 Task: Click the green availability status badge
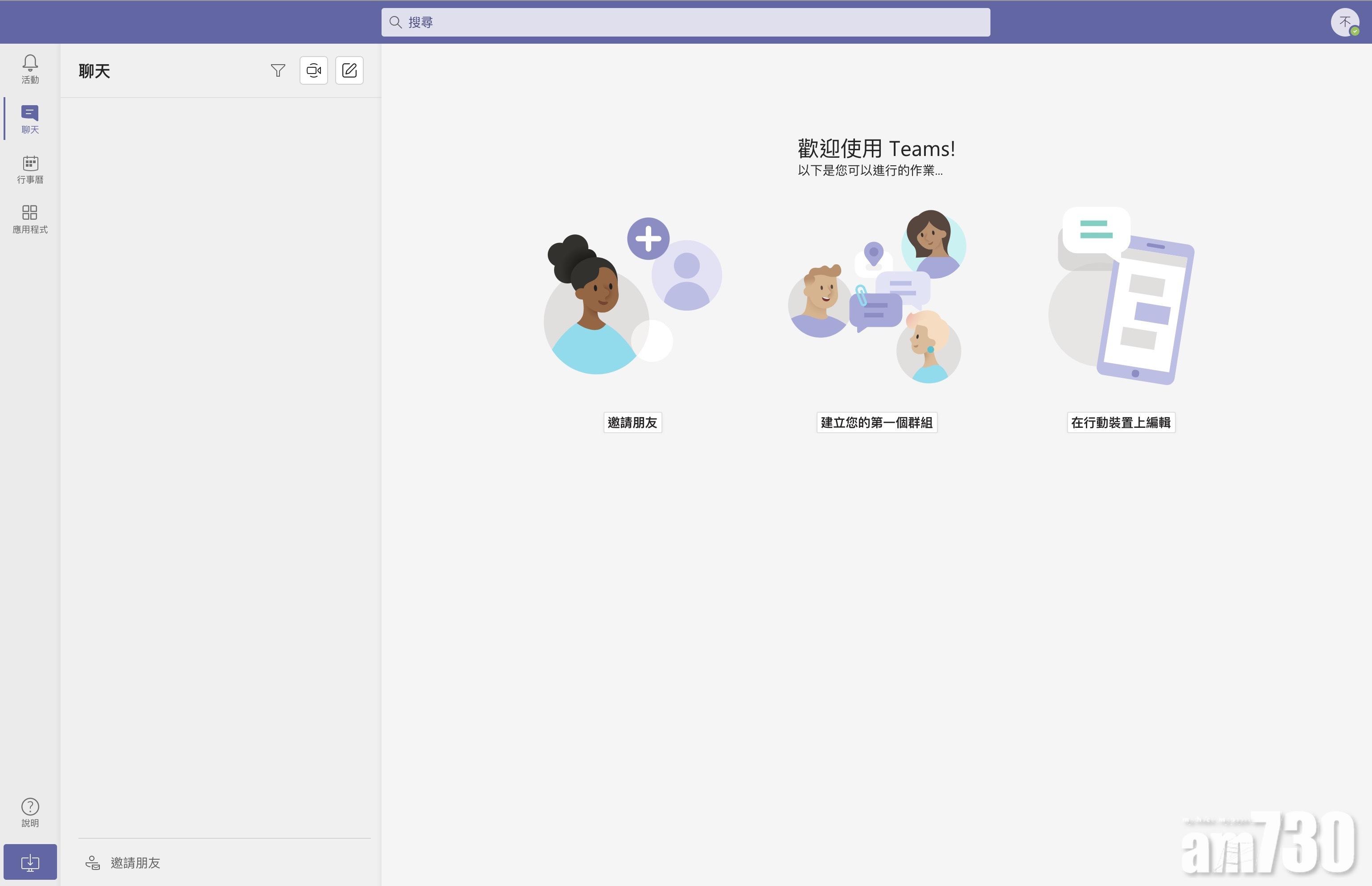pyautogui.click(x=1355, y=31)
